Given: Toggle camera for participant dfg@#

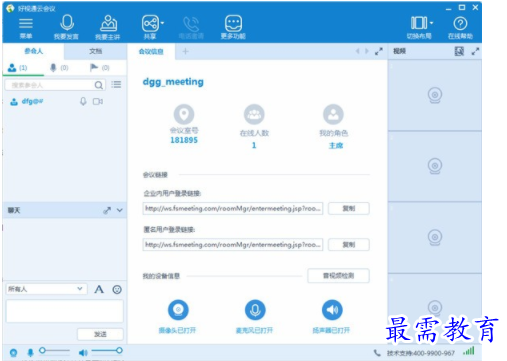Looking at the screenshot, I should (x=98, y=101).
